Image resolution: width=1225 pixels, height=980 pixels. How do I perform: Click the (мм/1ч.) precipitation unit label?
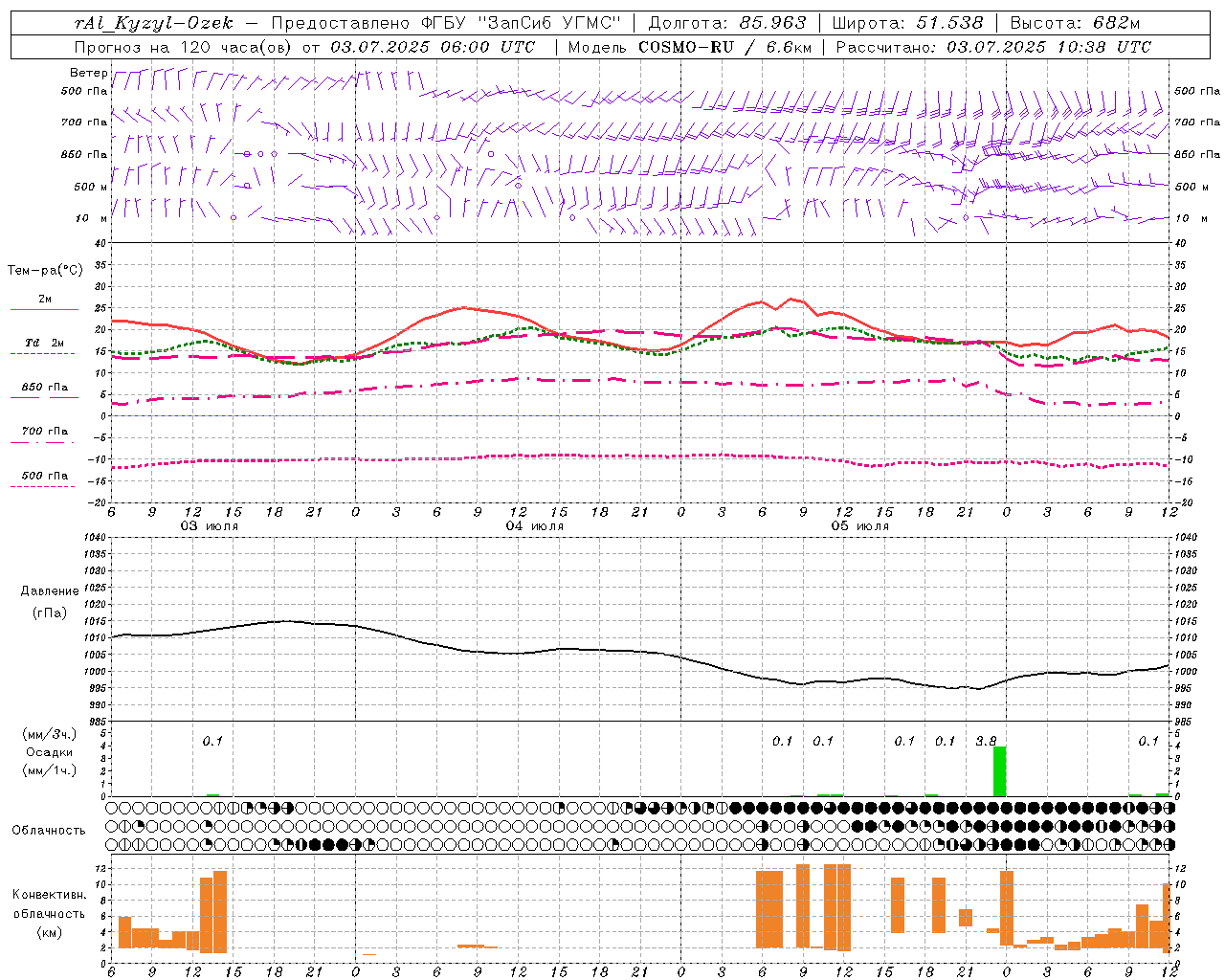click(x=50, y=770)
